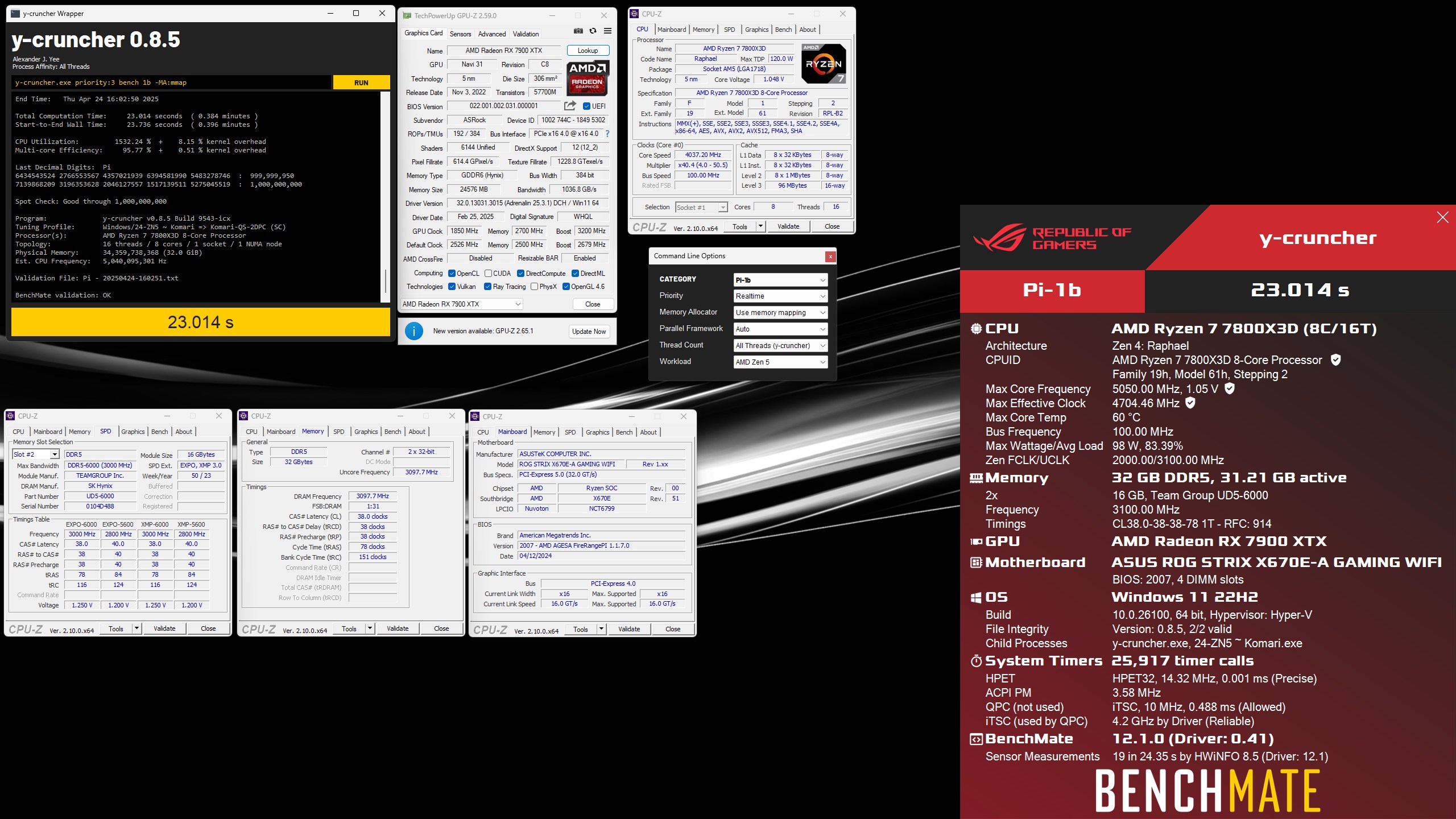Switch to the Advanced tab in GPU-Z
The image size is (1456, 819).
(x=491, y=34)
